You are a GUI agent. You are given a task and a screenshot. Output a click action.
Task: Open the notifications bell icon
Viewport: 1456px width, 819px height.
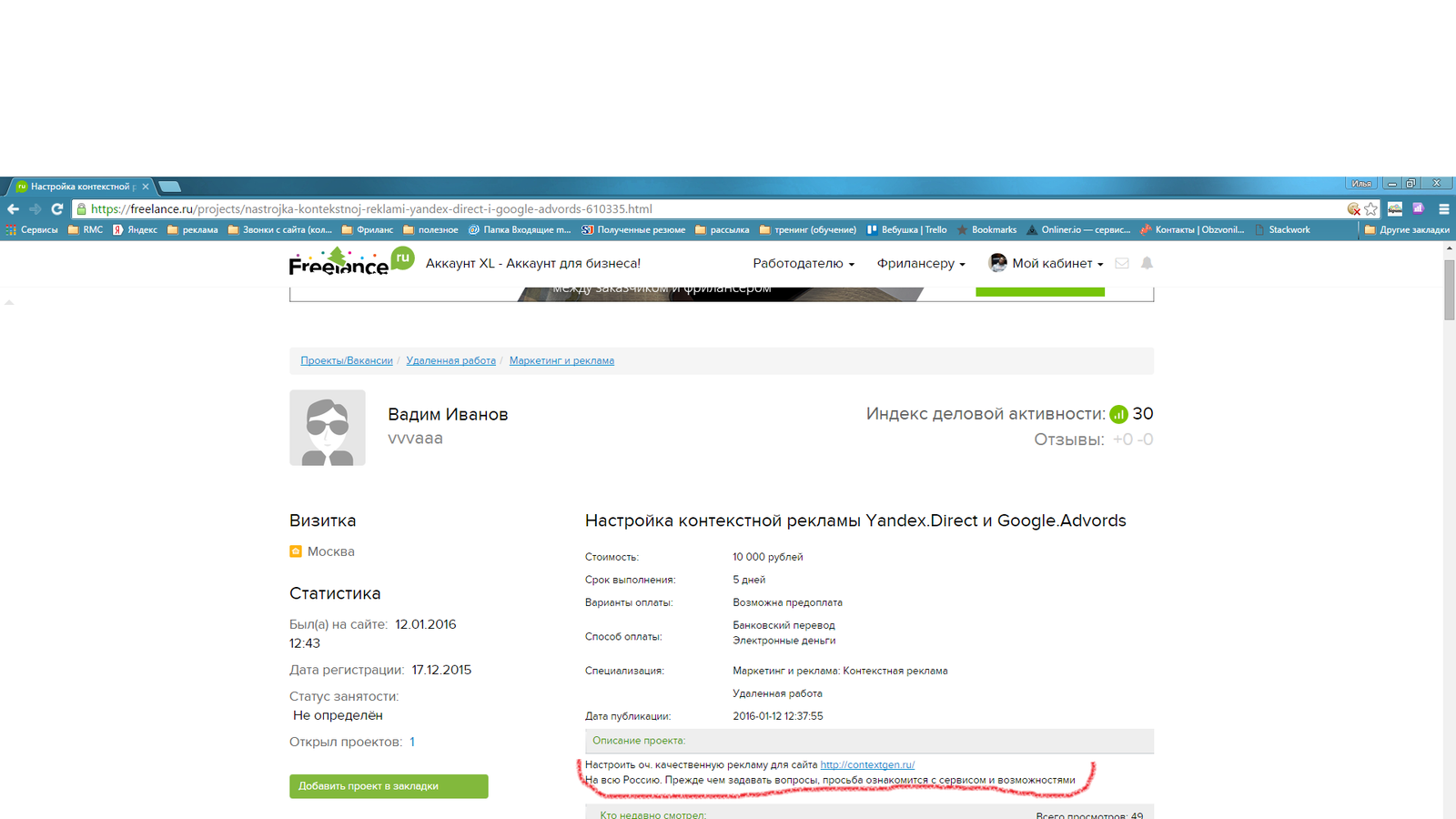coord(1147,263)
